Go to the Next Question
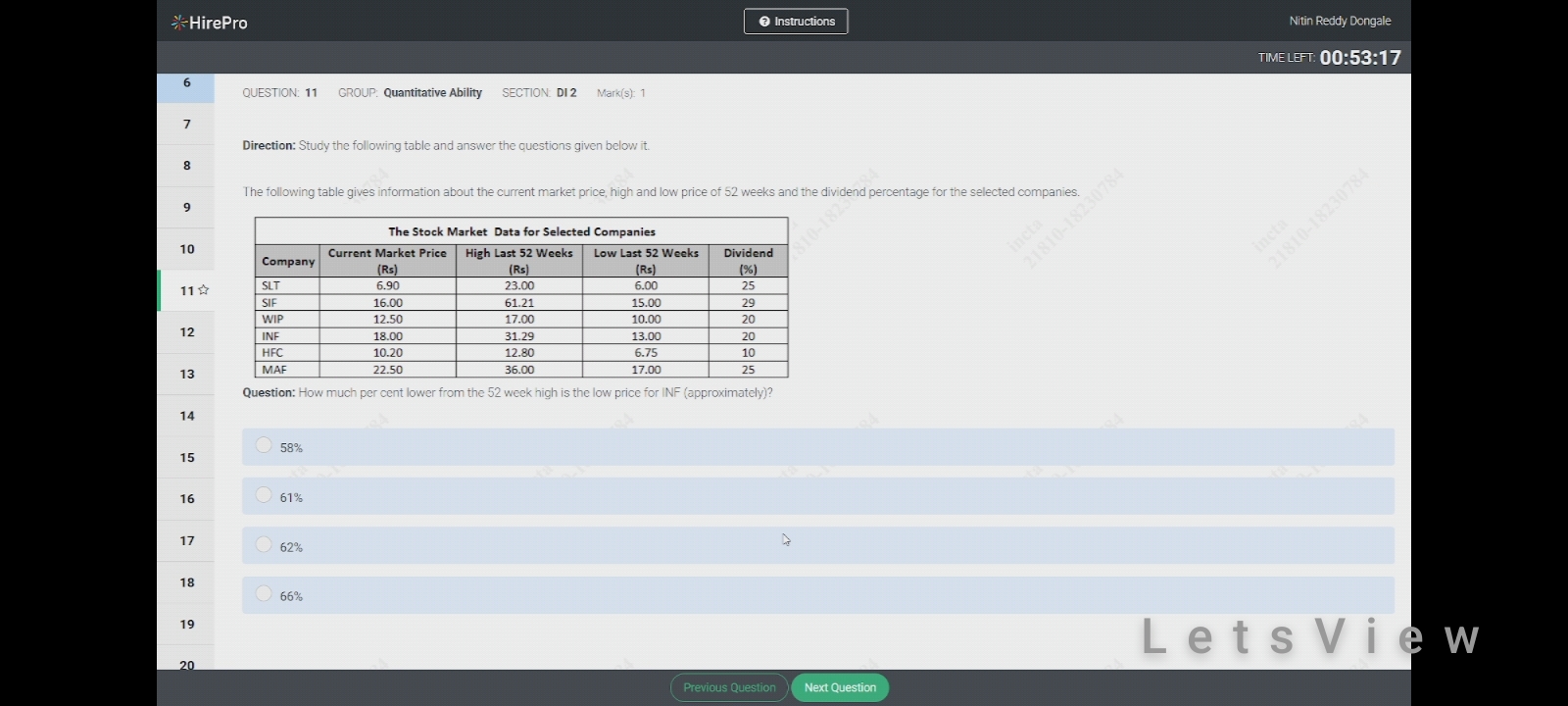Image resolution: width=1568 pixels, height=706 pixels. (x=840, y=687)
